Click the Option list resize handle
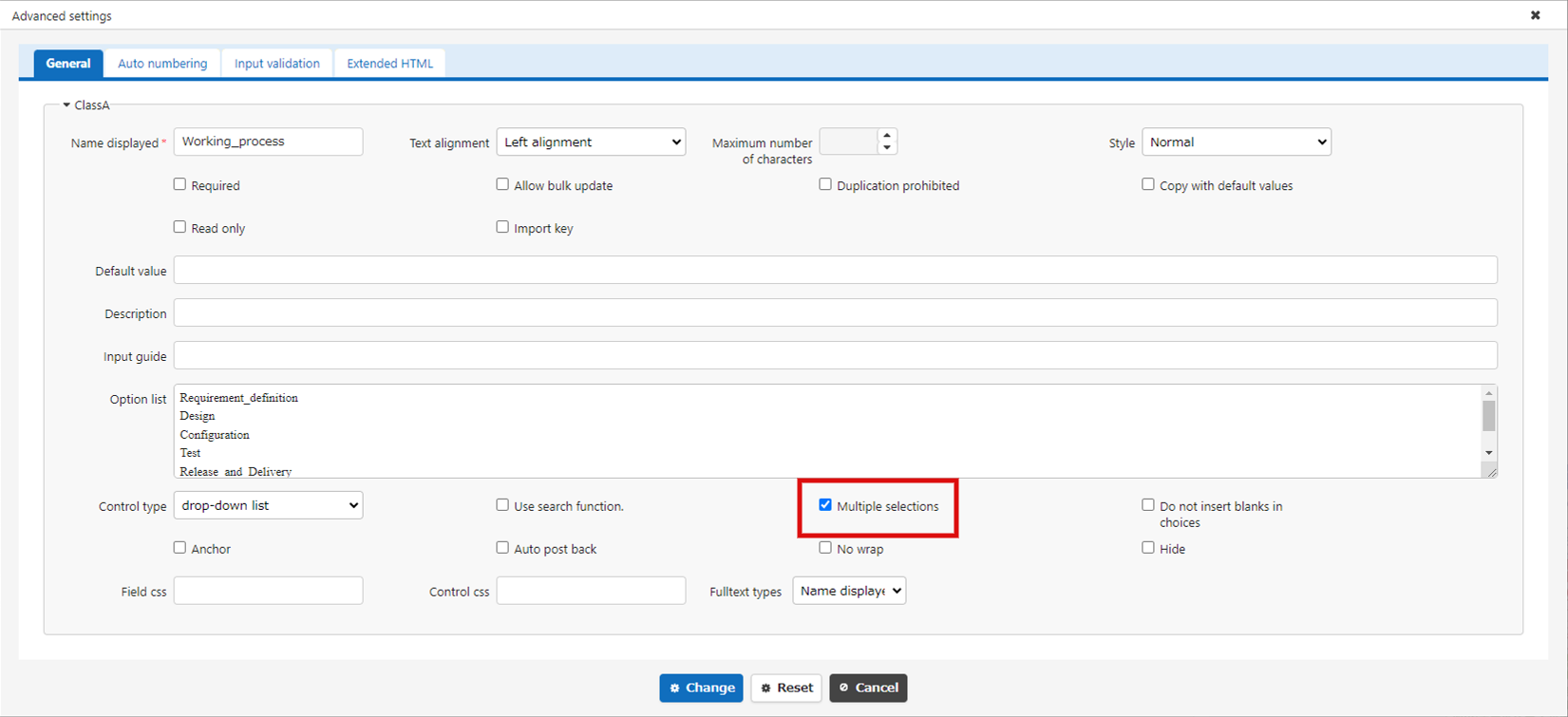Image resolution: width=1568 pixels, height=717 pixels. [1491, 471]
